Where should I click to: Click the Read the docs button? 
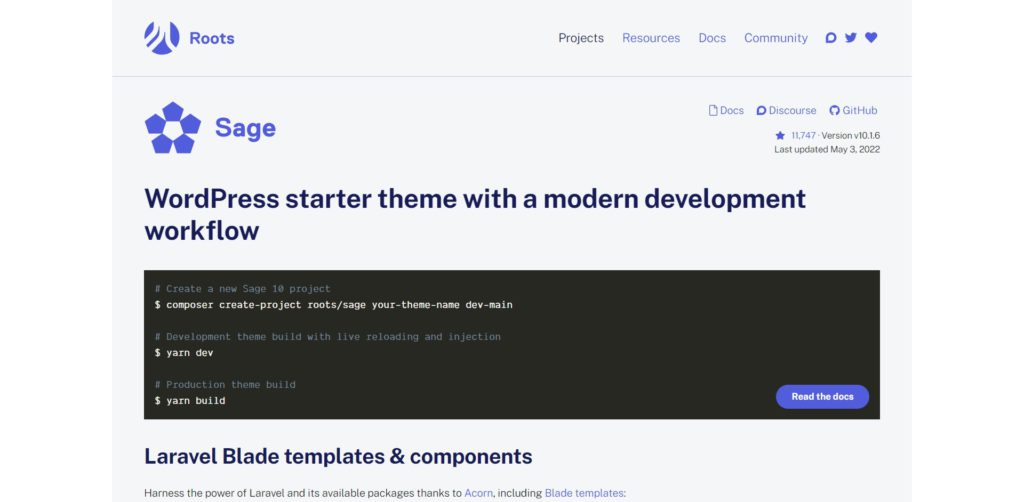pyautogui.click(x=822, y=396)
